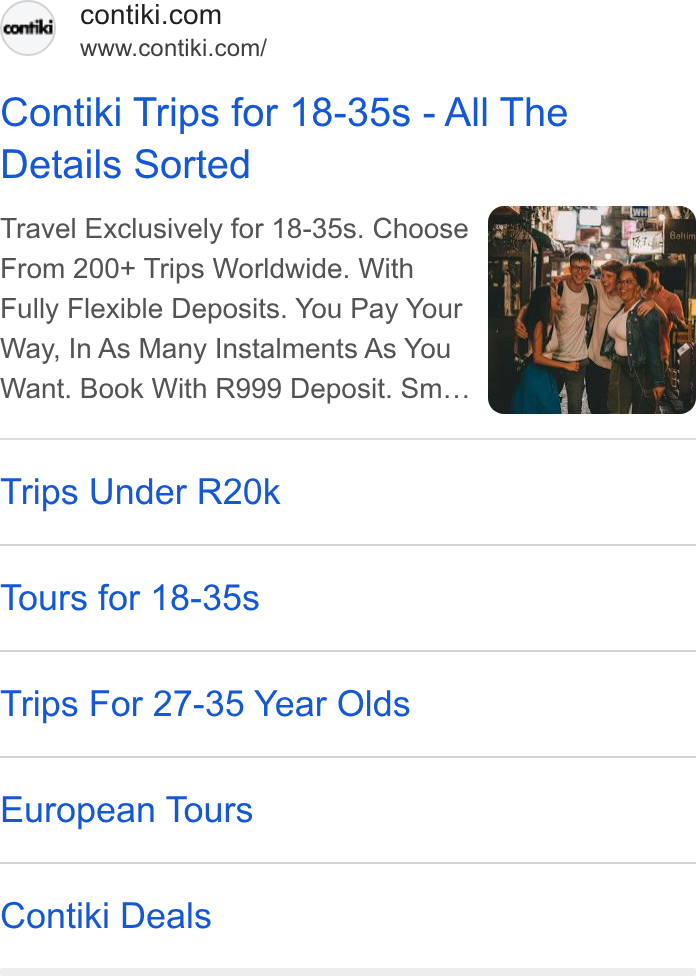The width and height of the screenshot is (696, 976).
Task: Click the Contiki brand icon beside the URL
Action: click(28, 28)
